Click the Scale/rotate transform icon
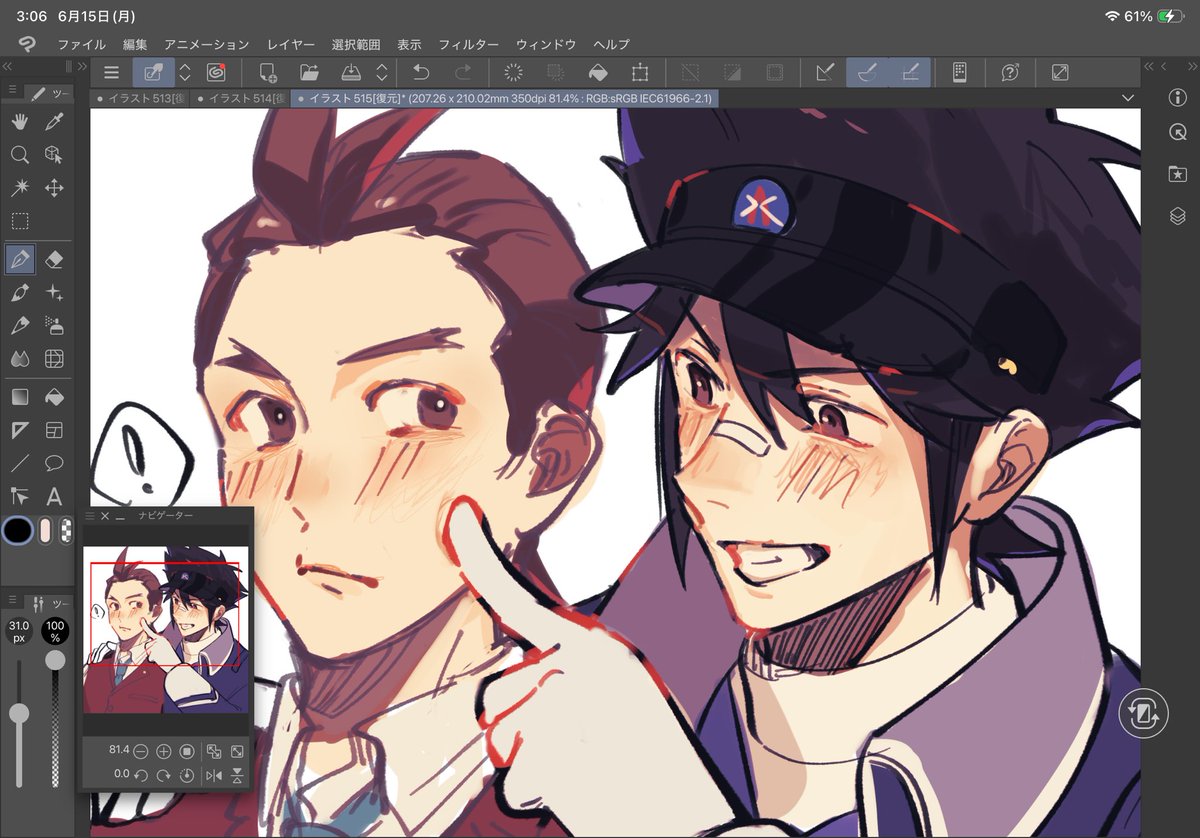The height and width of the screenshot is (838, 1200). (639, 72)
